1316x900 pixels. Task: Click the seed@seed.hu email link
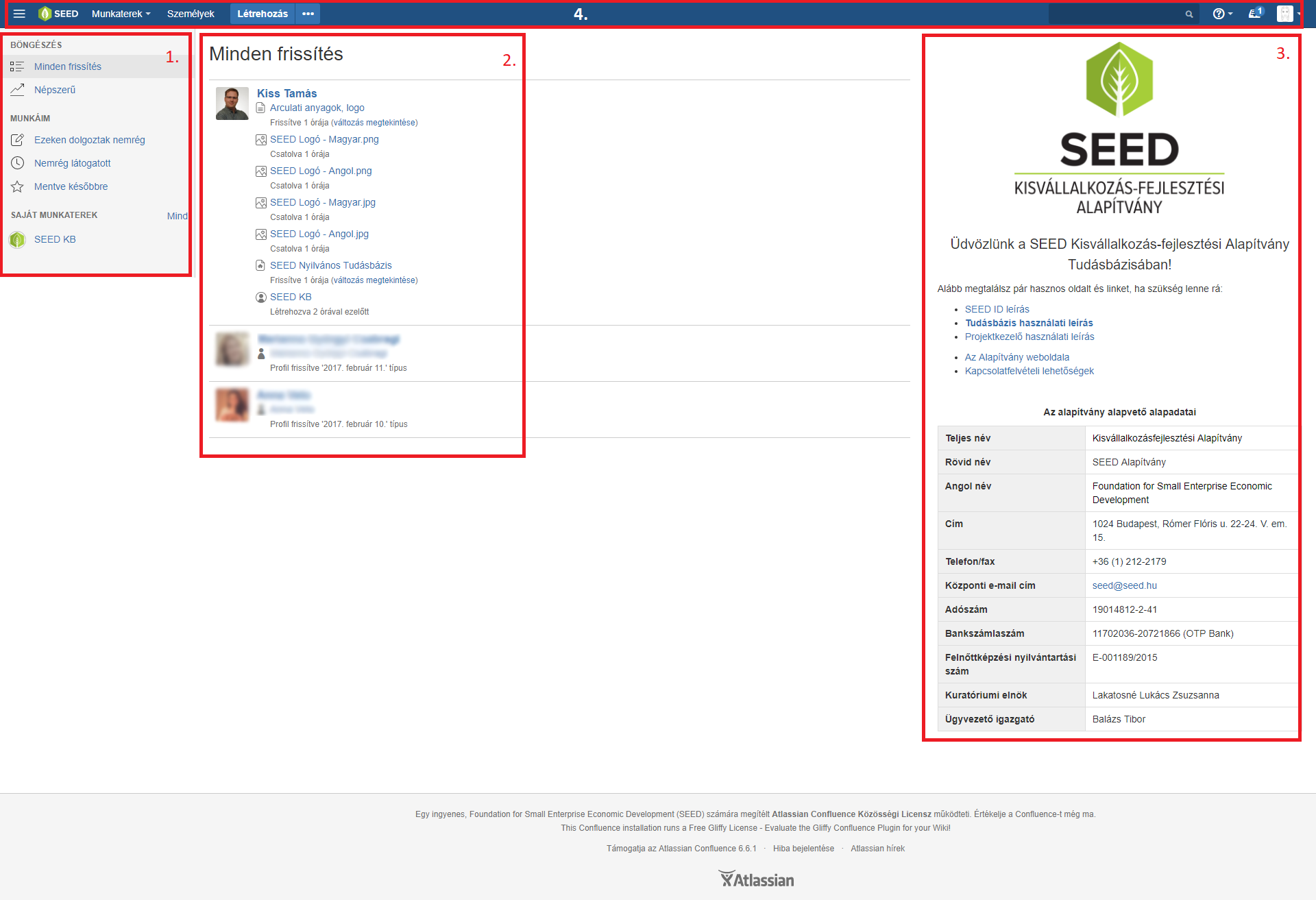1124,585
